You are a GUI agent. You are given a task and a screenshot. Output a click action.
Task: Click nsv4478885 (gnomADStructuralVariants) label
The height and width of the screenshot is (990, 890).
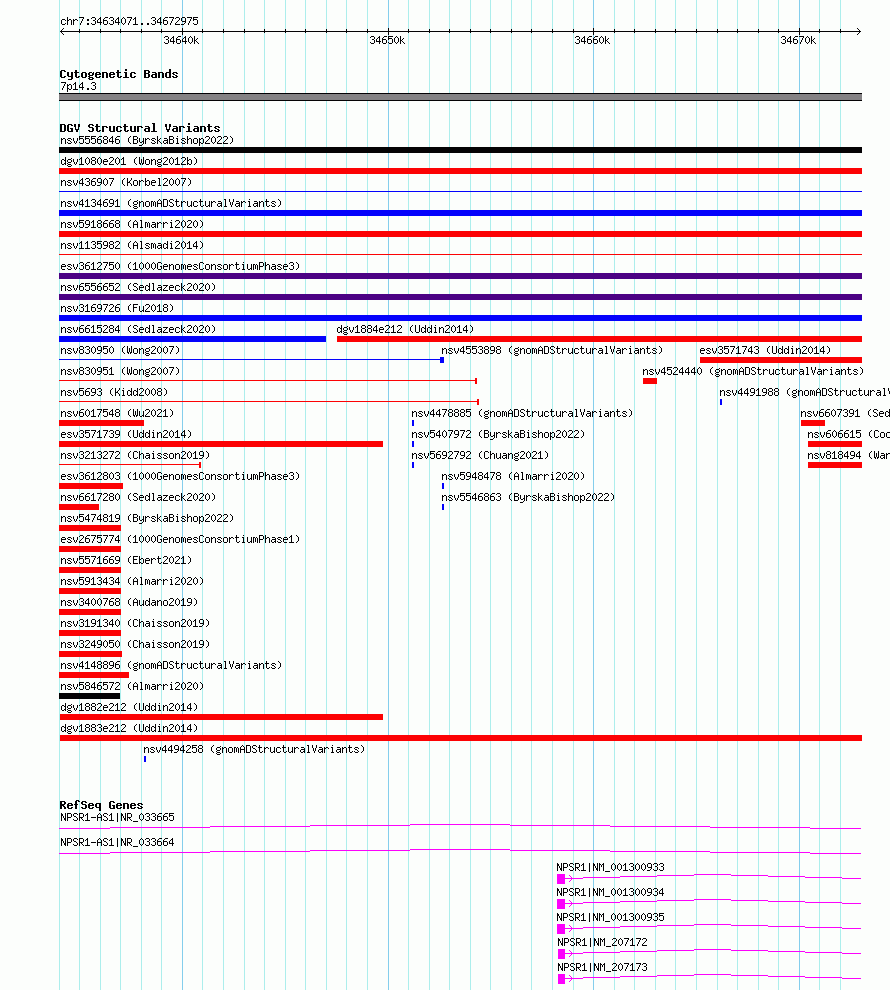coord(522,413)
